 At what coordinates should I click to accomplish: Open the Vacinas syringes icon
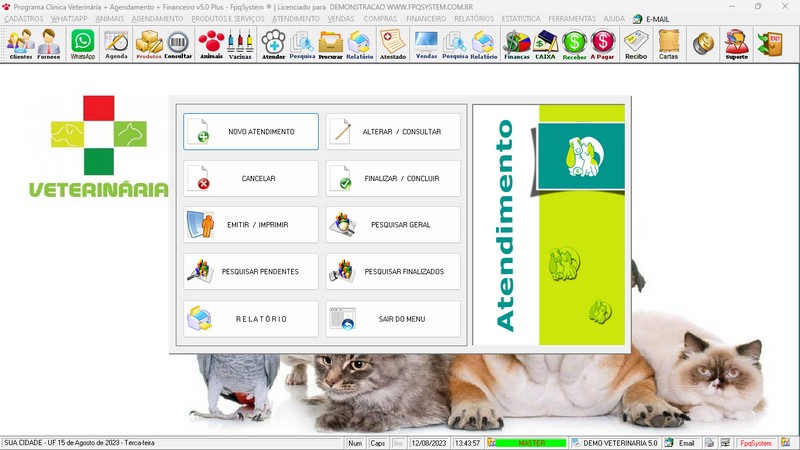tap(240, 44)
